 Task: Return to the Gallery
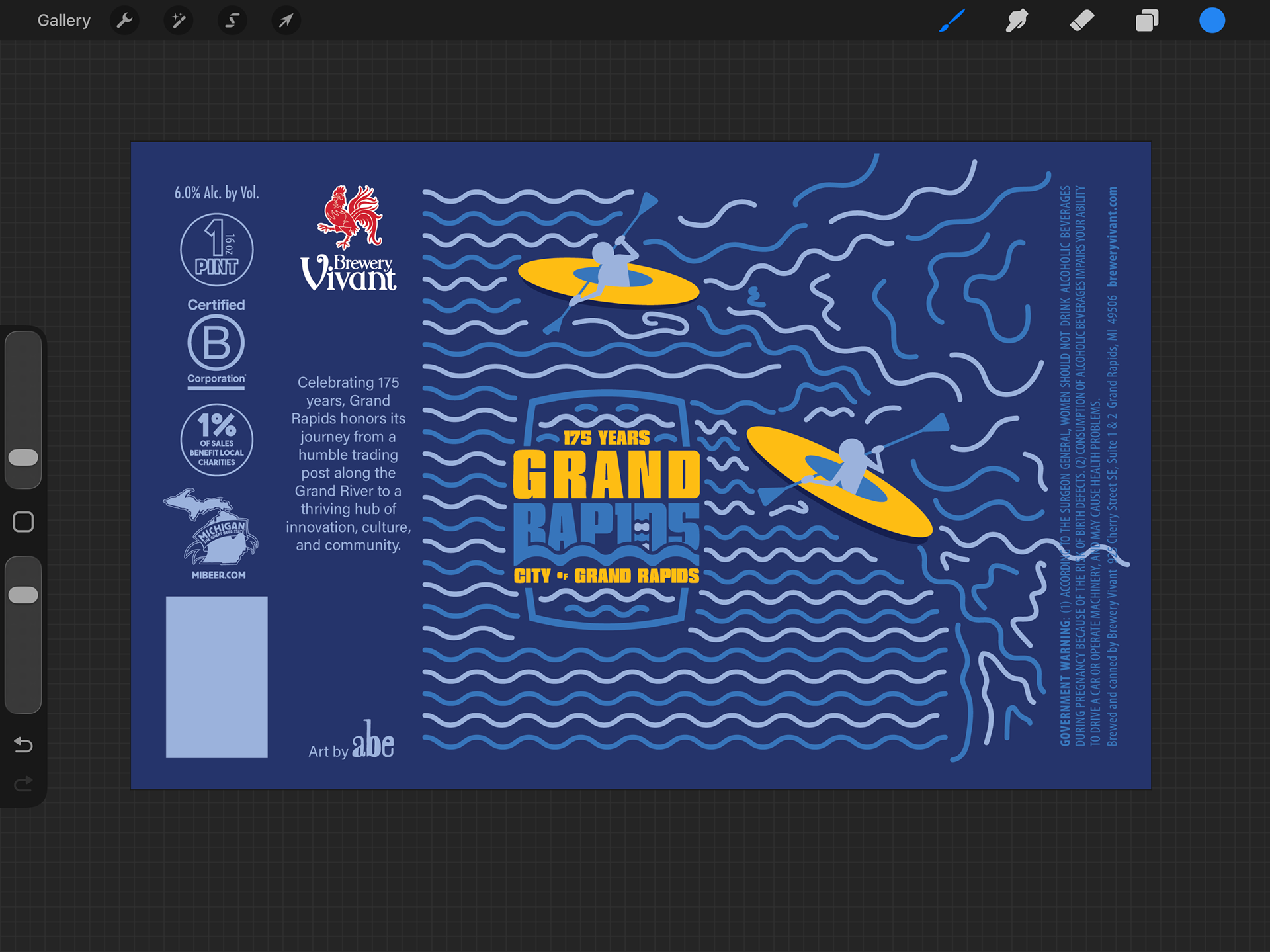pos(63,21)
